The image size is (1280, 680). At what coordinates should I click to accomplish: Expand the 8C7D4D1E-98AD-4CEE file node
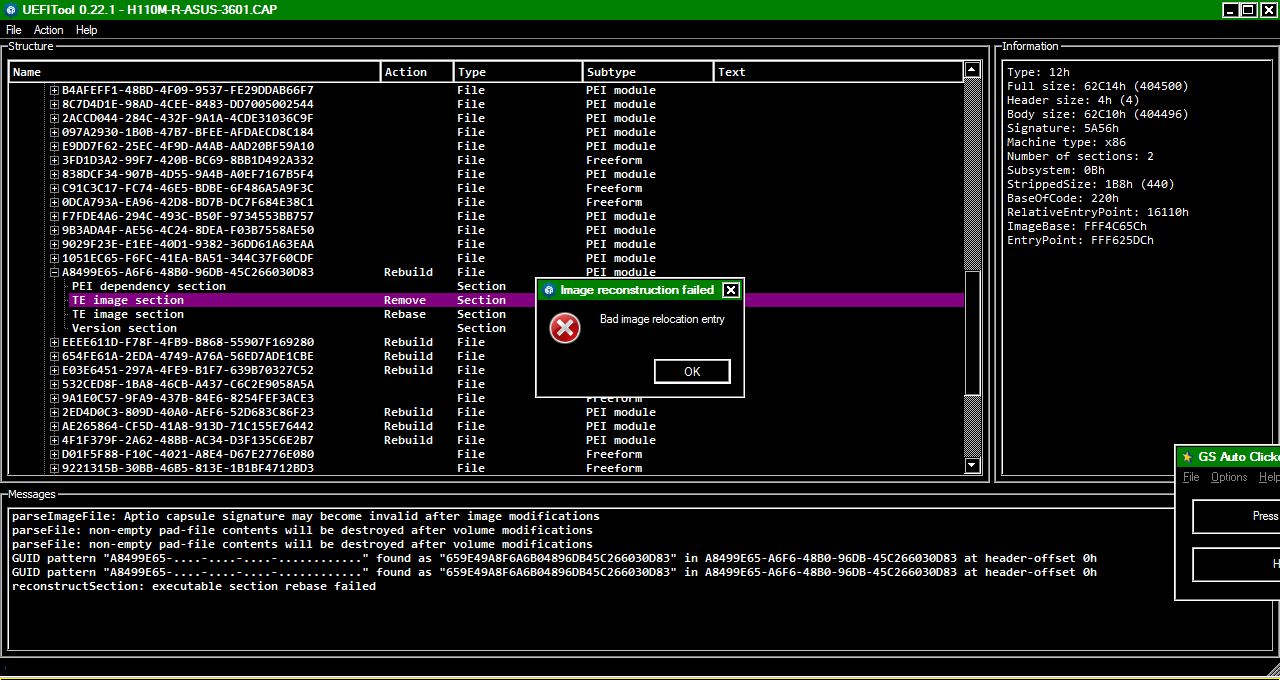pos(54,104)
